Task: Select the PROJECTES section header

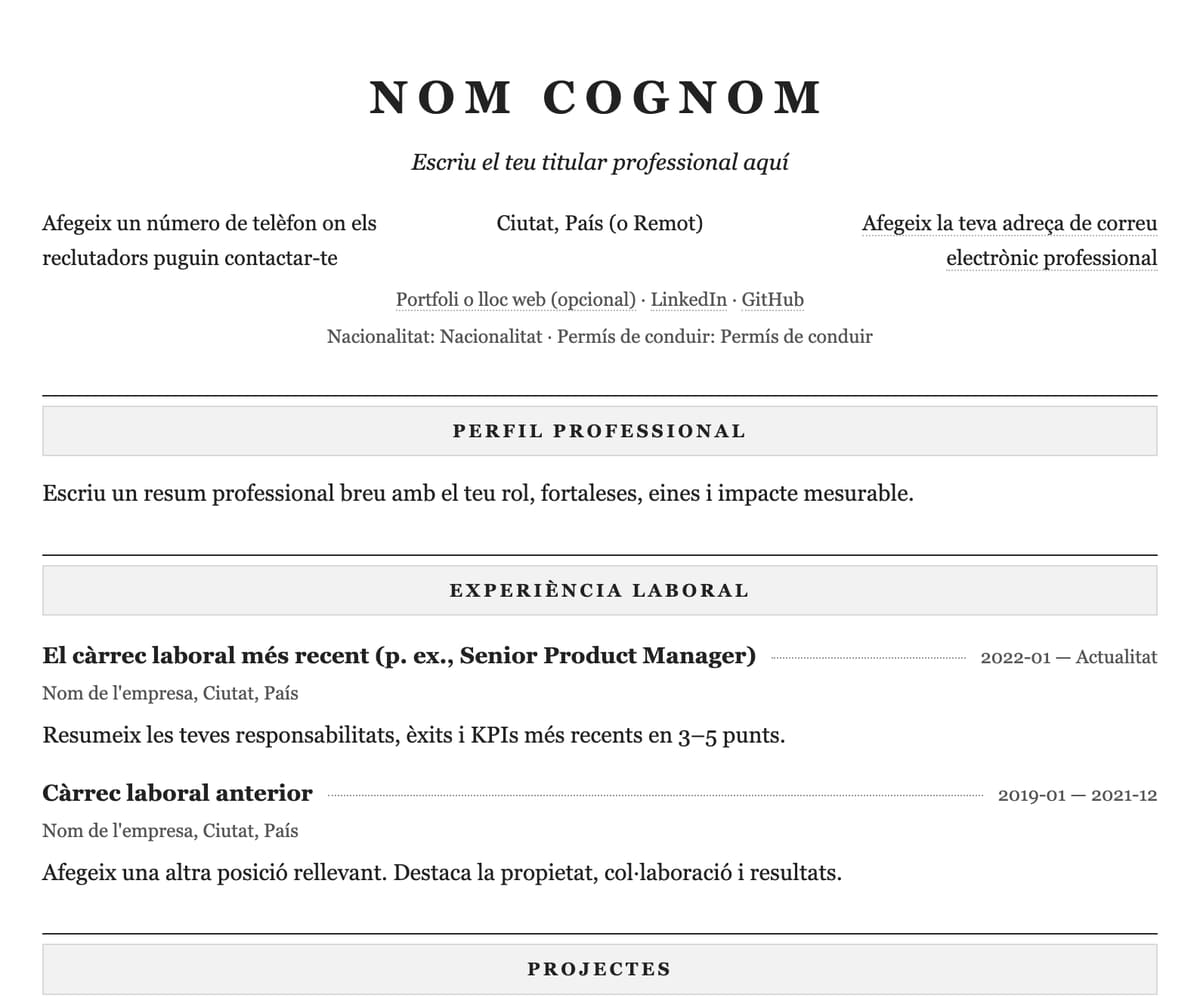Action: (x=600, y=969)
